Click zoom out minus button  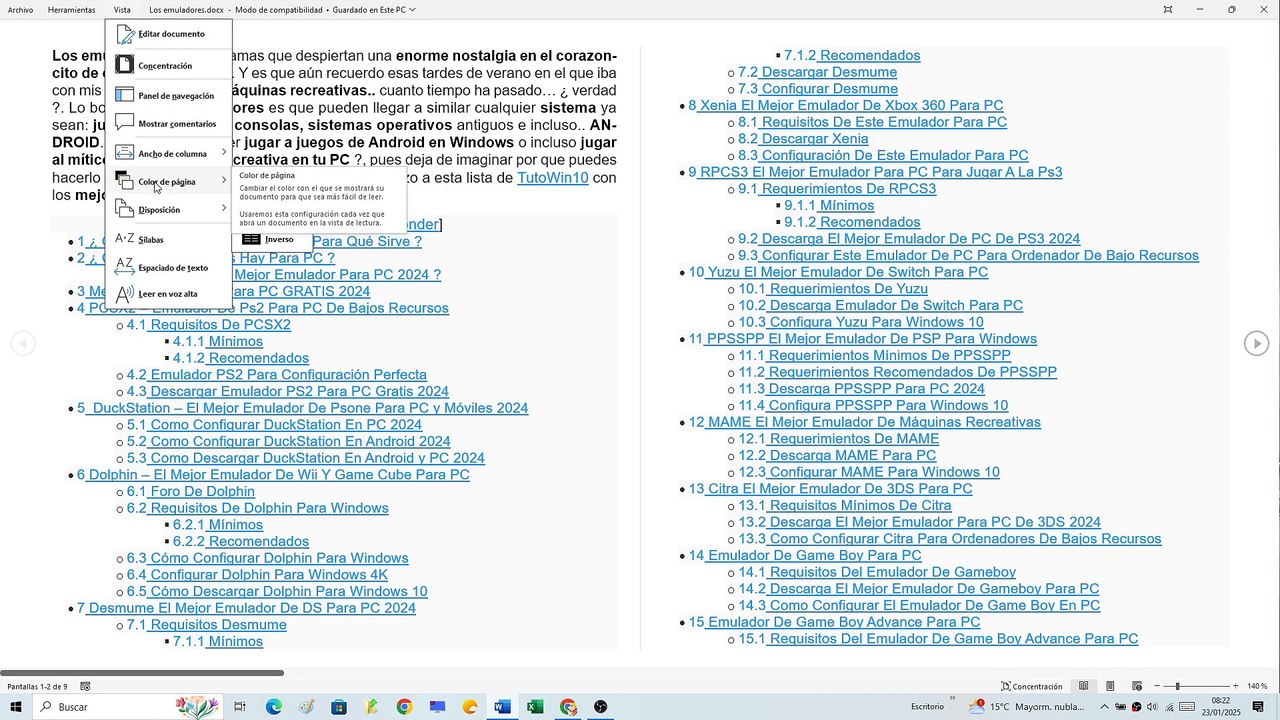click(x=1156, y=686)
